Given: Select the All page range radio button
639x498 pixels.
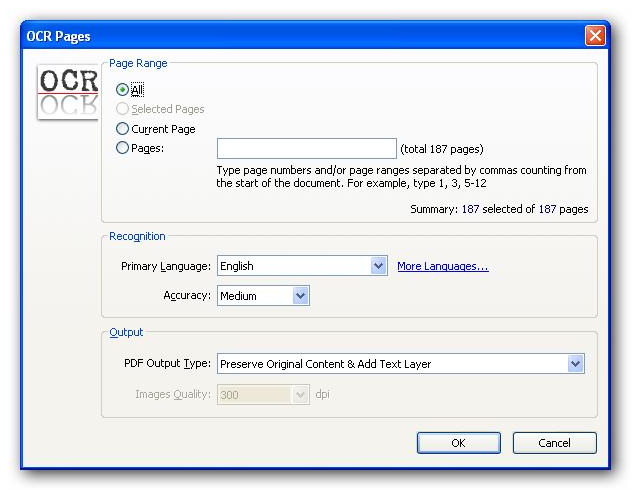Looking at the screenshot, I should point(122,90).
